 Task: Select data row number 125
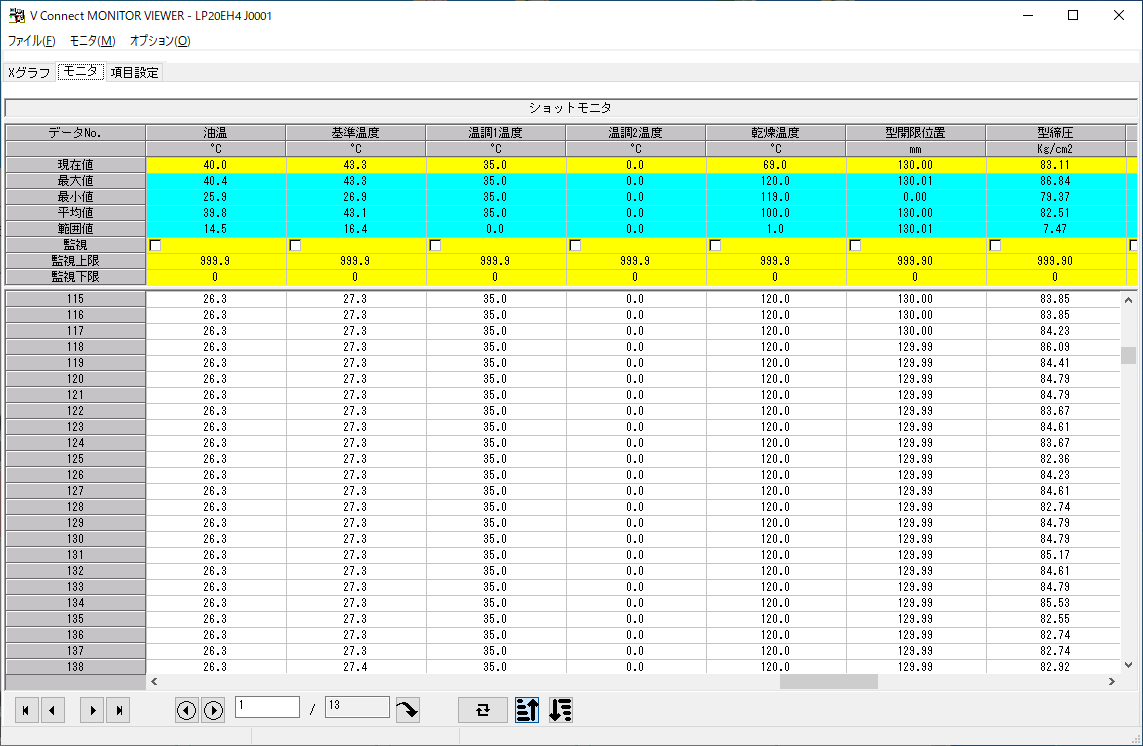[x=75, y=459]
